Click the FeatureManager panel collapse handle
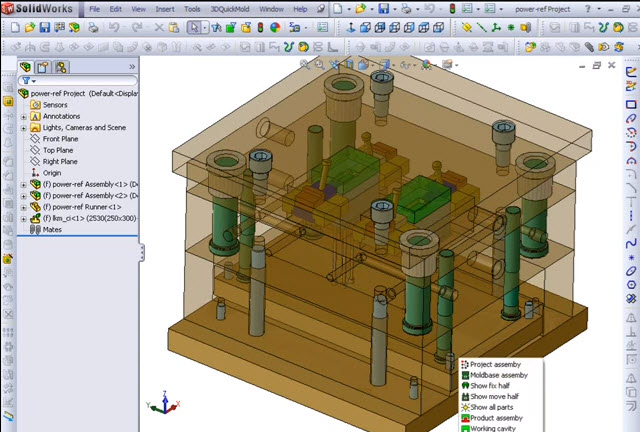The image size is (640, 432). click(142, 253)
